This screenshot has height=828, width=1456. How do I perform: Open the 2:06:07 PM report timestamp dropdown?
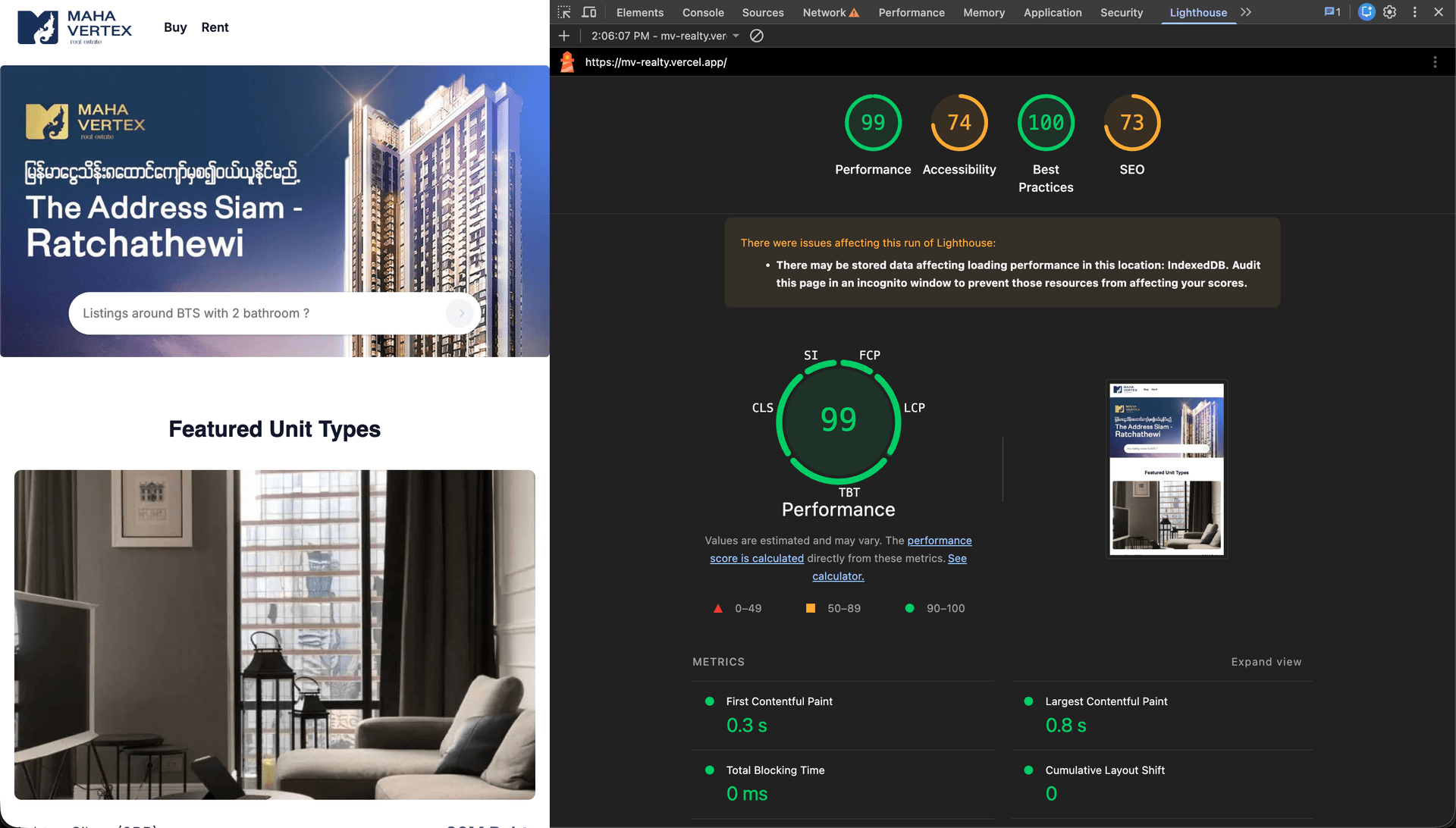[664, 36]
